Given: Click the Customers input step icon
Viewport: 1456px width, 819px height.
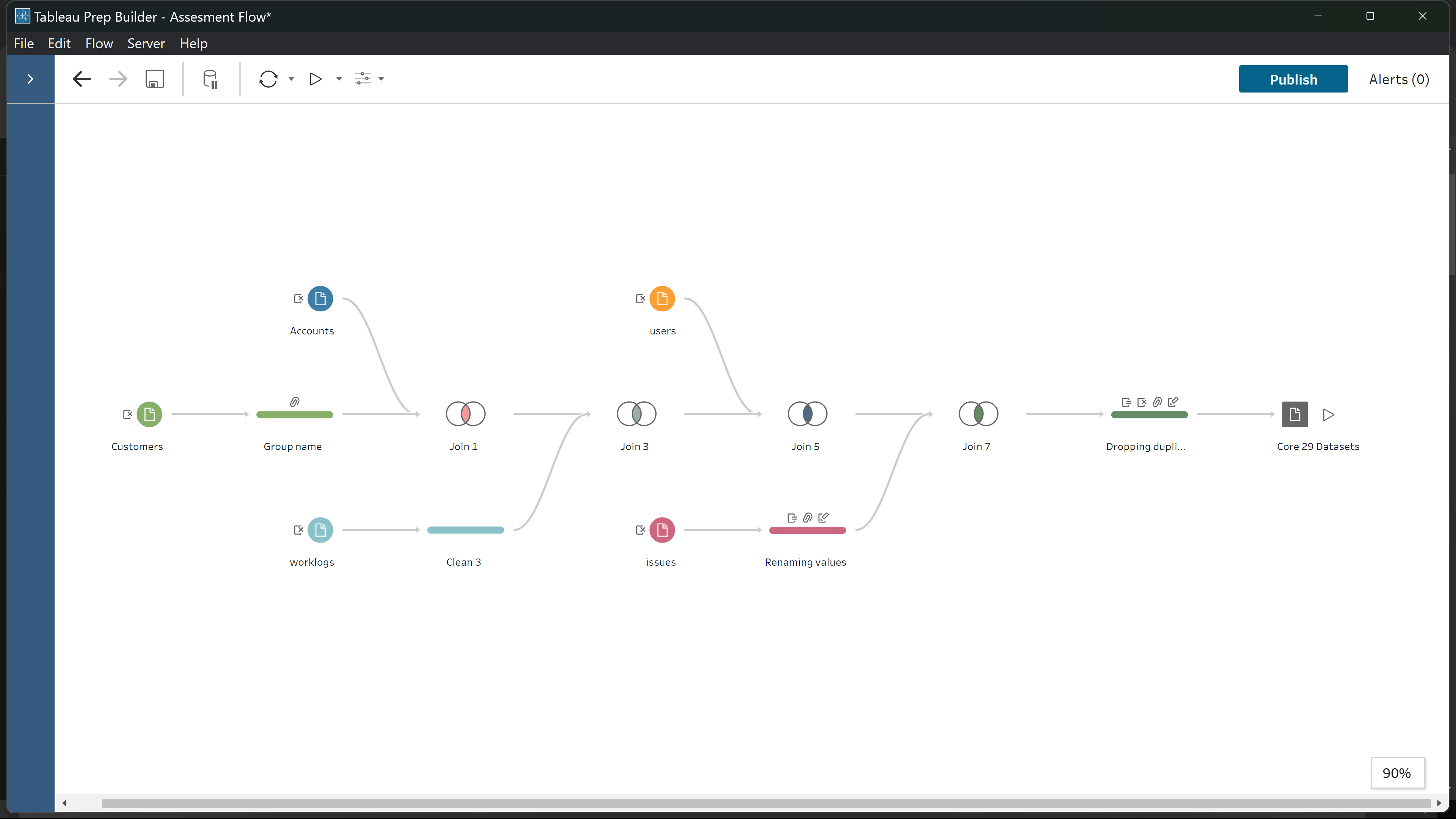Looking at the screenshot, I should (149, 414).
